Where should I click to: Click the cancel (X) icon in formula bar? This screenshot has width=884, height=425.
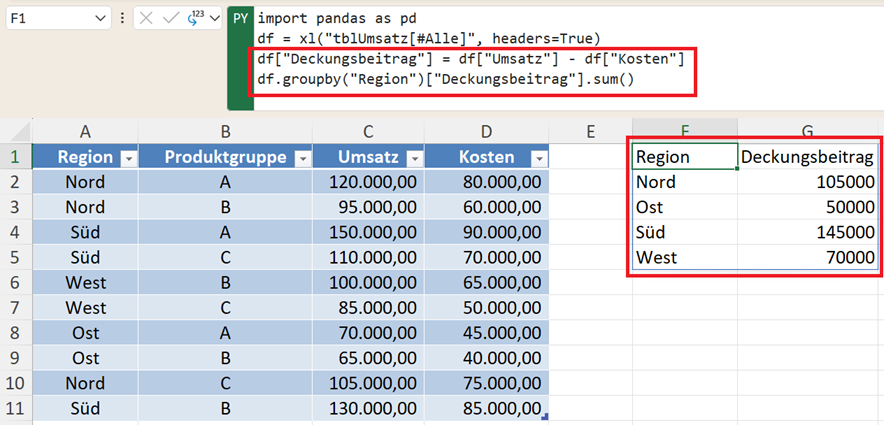146,19
